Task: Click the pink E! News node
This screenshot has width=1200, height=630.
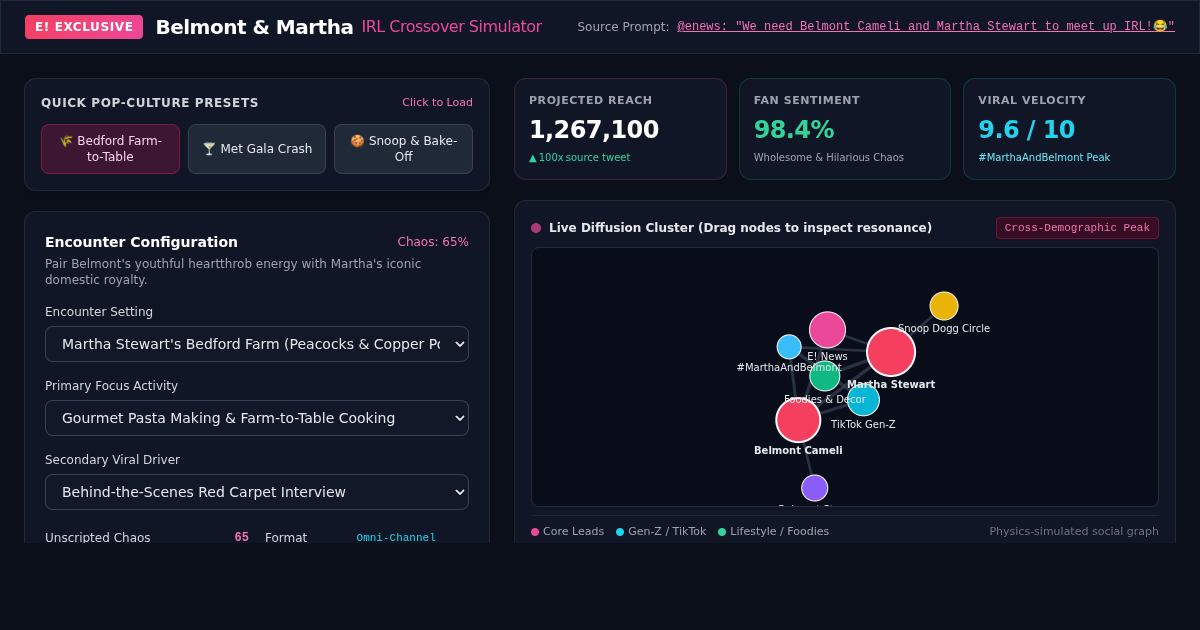Action: pos(827,330)
